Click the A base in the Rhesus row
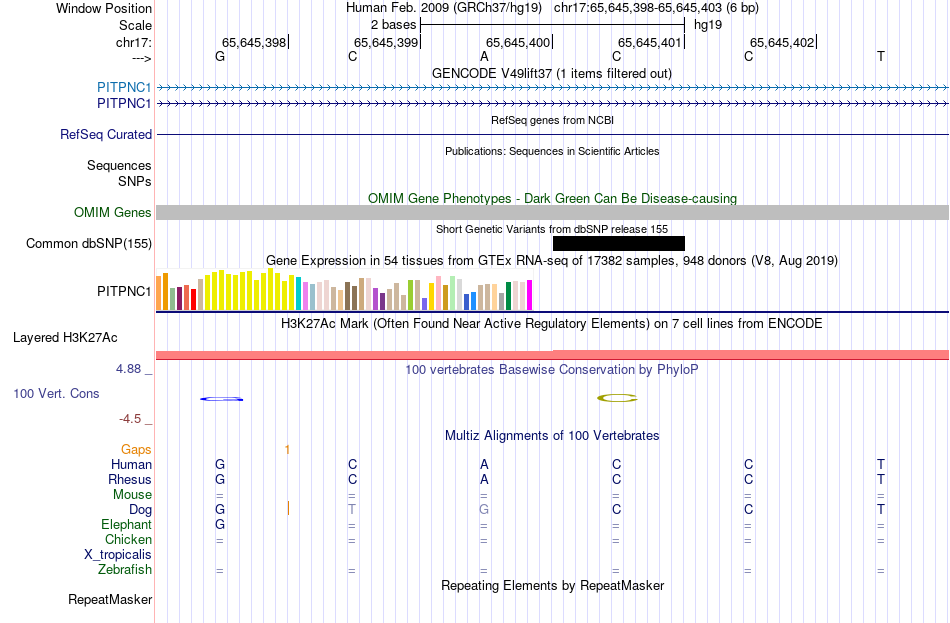This screenshot has height=623, width=950. click(x=484, y=479)
